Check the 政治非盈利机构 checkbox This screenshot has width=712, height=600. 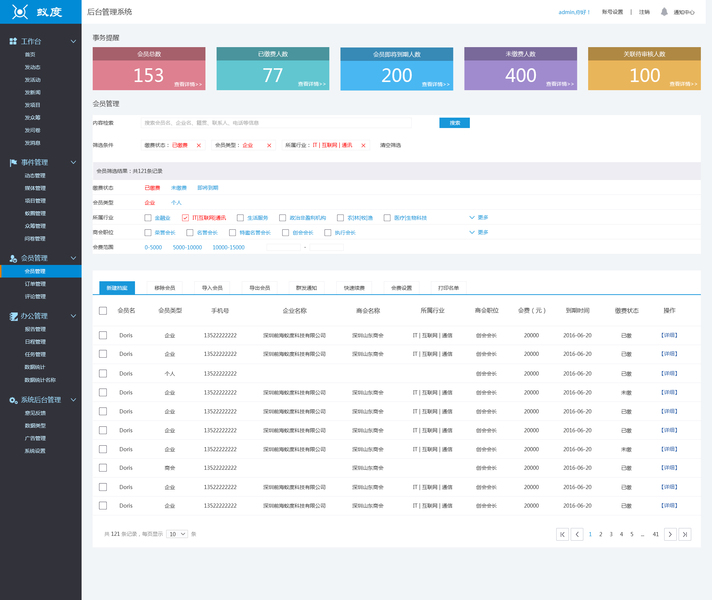point(282,218)
